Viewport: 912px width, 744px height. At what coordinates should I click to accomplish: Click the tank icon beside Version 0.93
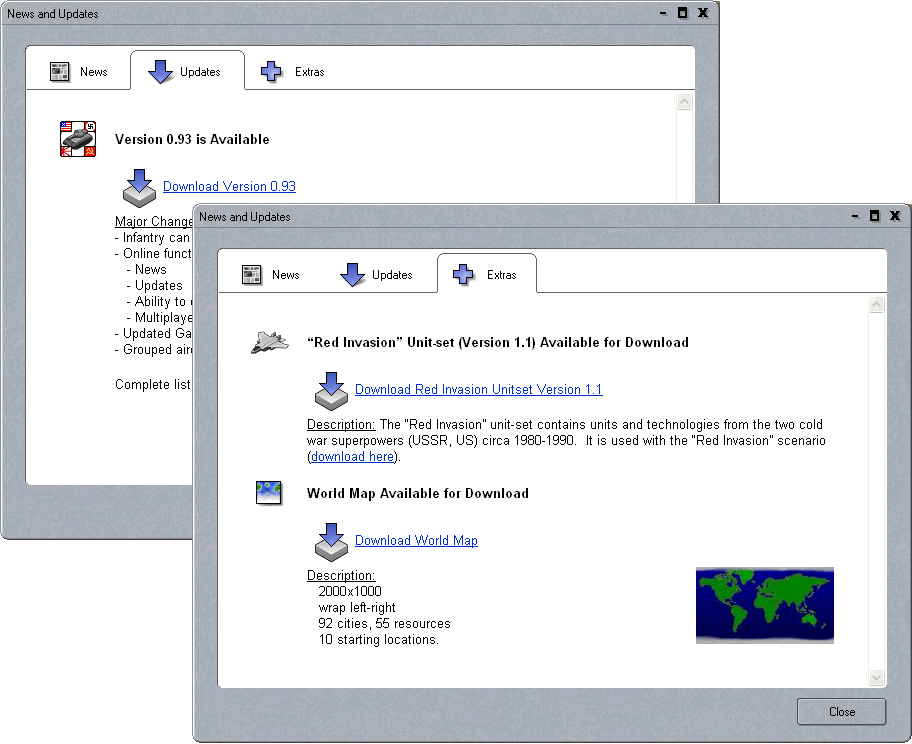point(78,139)
